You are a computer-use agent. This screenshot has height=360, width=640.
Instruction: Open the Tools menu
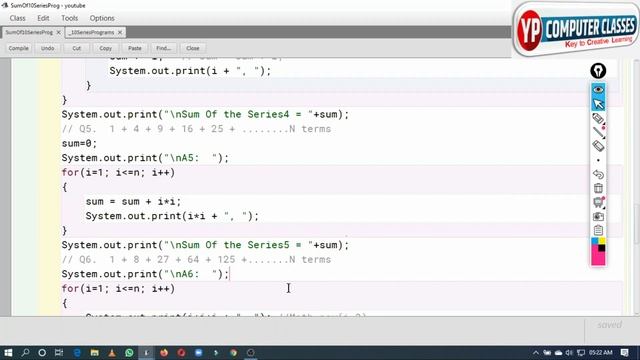click(x=69, y=18)
